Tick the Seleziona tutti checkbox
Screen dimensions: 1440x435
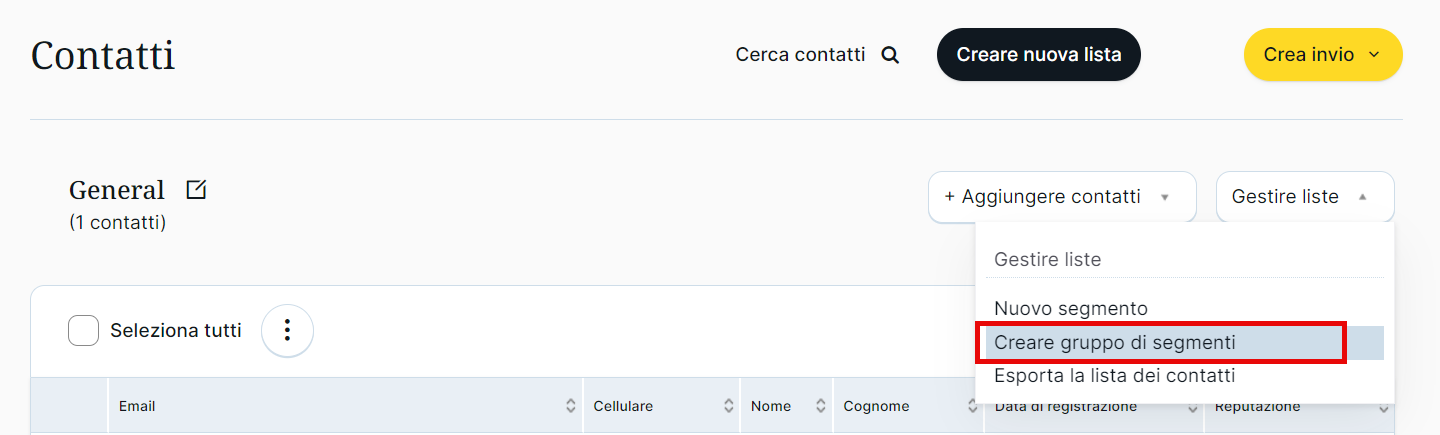pos(84,330)
